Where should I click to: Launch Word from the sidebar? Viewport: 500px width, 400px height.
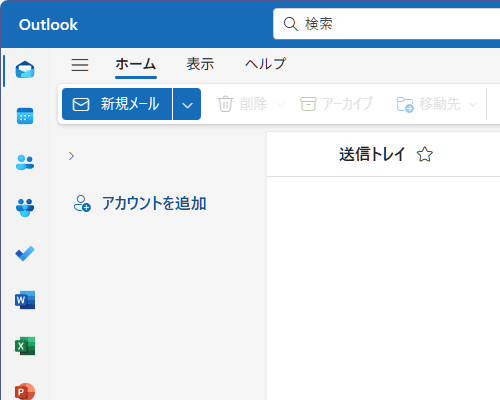coord(25,300)
